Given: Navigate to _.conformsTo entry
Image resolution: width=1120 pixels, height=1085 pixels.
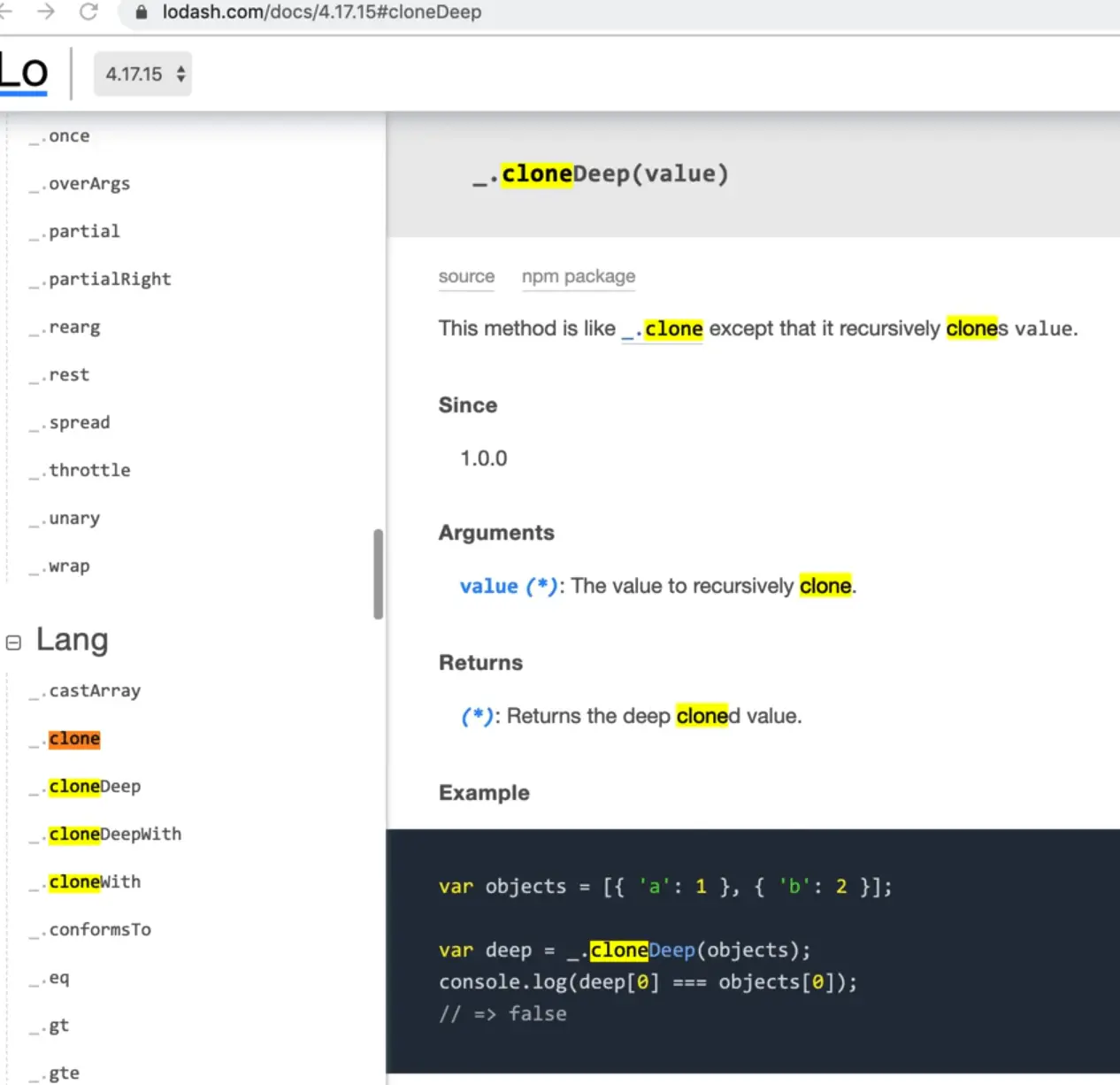Looking at the screenshot, I should [99, 929].
